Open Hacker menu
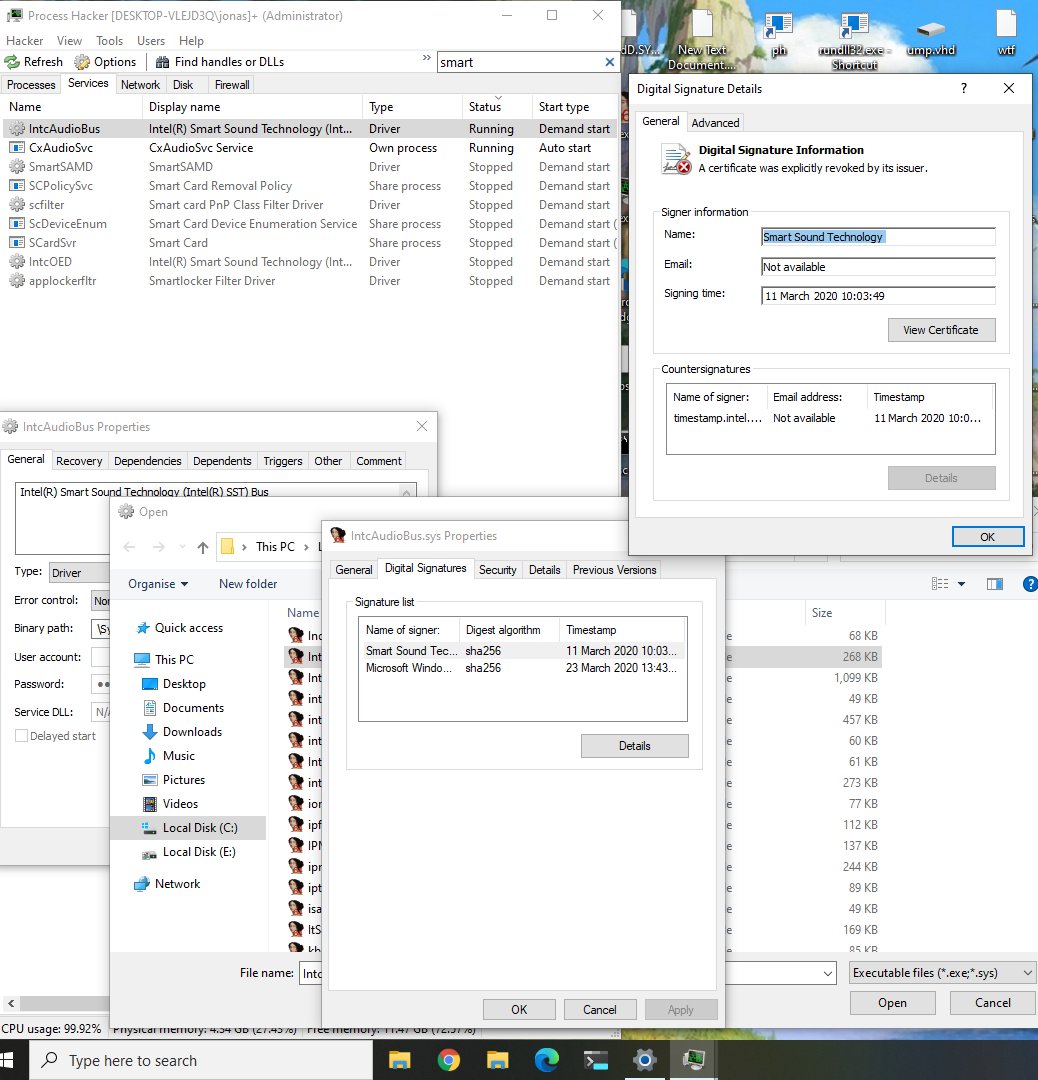 24,41
